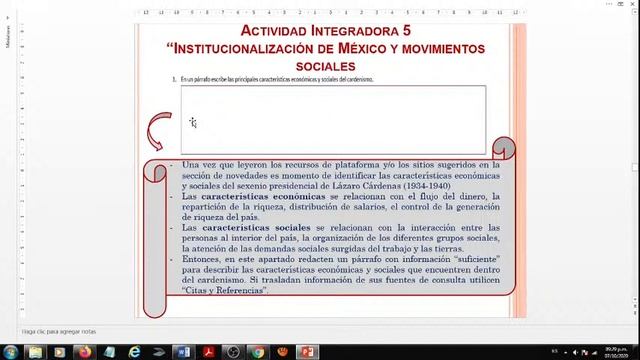The width and height of the screenshot is (640, 360).
Task: Open the Windows Start menu
Action: click(x=10, y=352)
